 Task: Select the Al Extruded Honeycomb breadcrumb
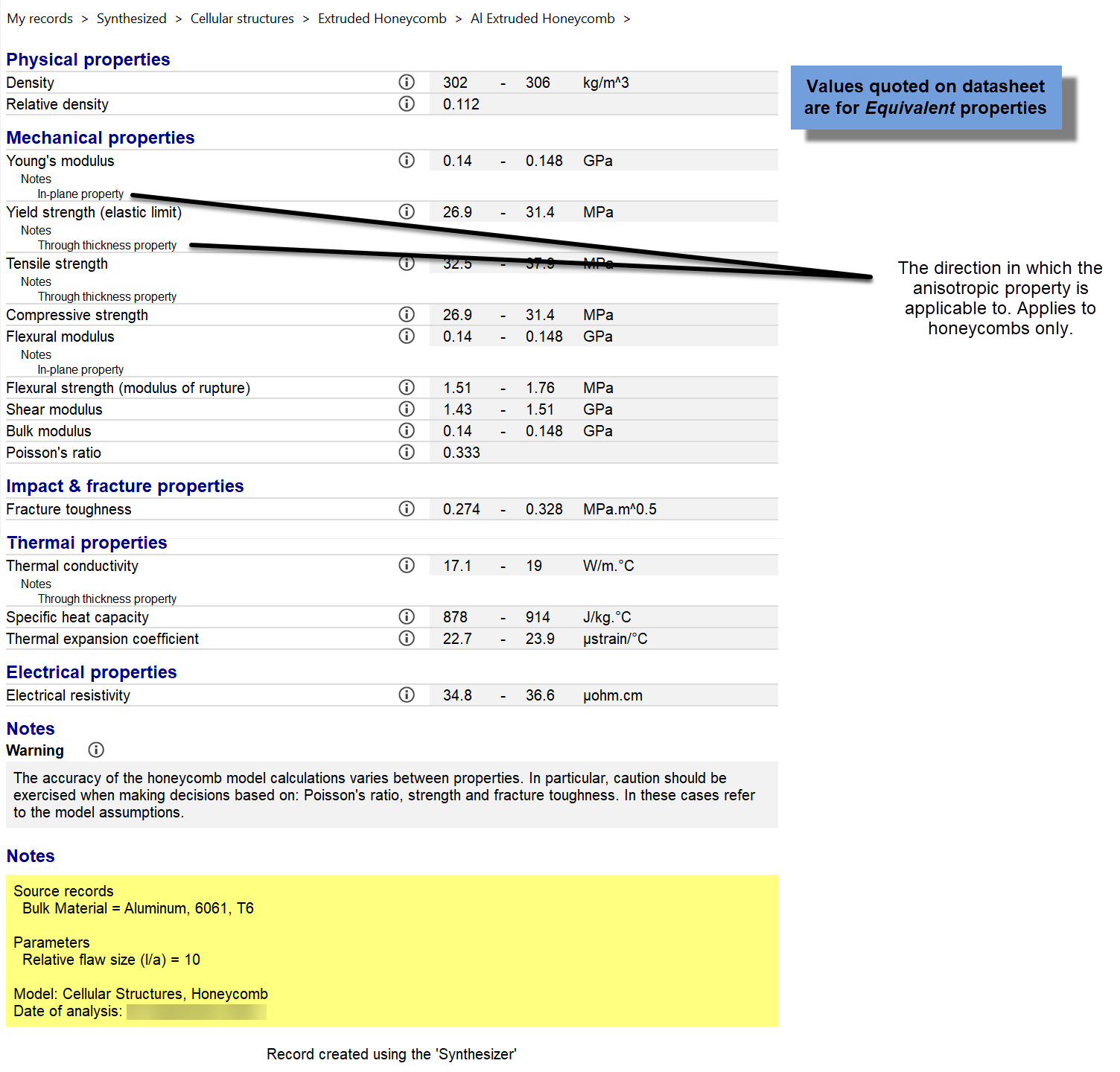pyautogui.click(x=543, y=19)
